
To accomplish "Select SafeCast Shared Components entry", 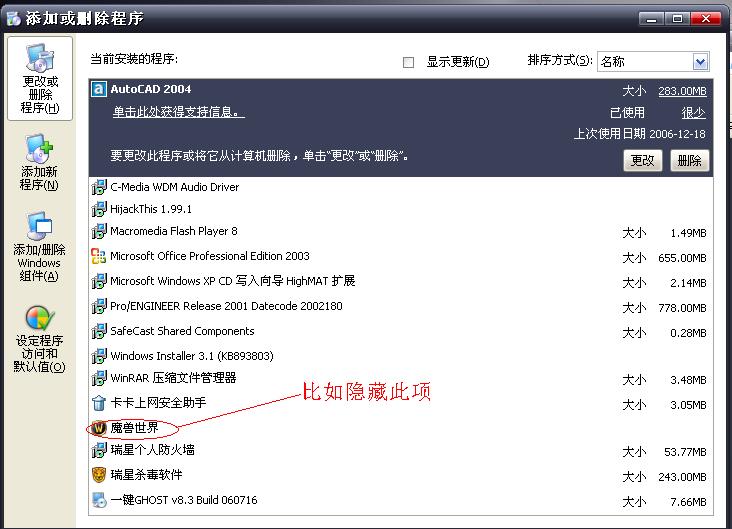I will tap(401, 331).
